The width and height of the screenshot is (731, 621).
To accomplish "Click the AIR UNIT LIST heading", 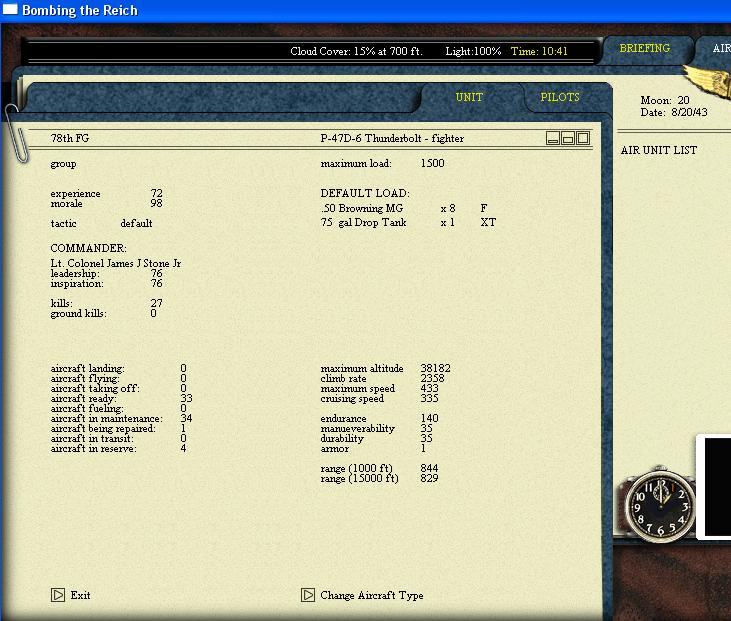I will [x=659, y=150].
